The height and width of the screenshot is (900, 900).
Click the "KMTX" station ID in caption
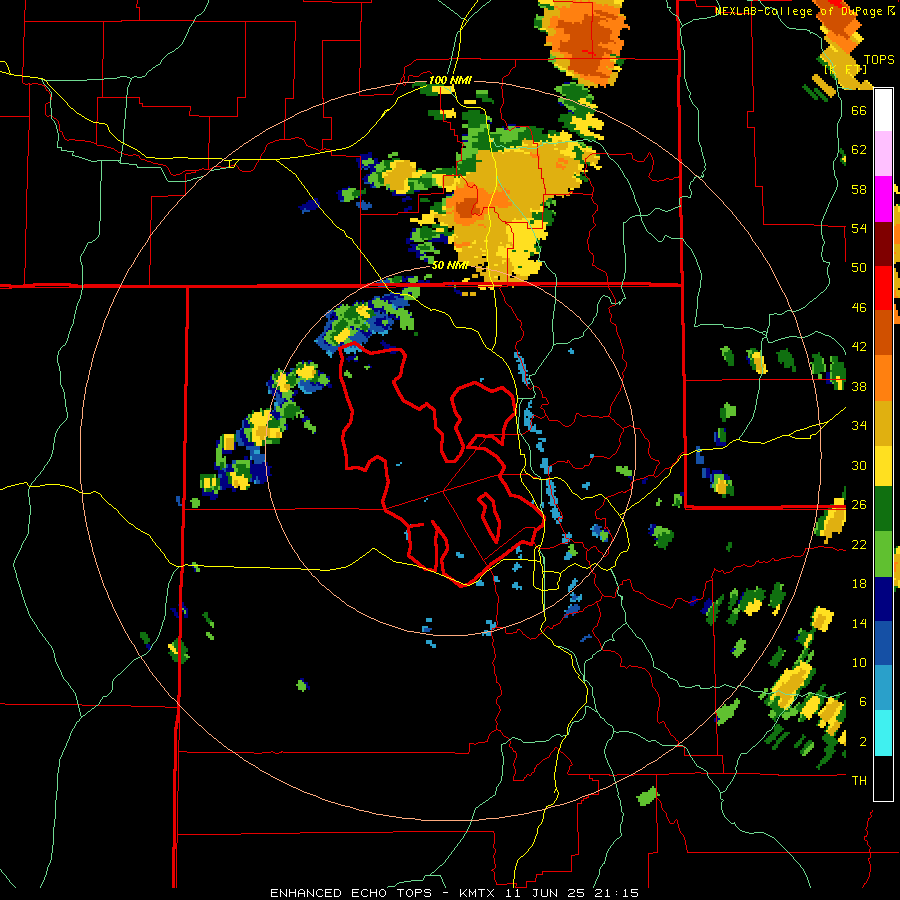tap(476, 893)
